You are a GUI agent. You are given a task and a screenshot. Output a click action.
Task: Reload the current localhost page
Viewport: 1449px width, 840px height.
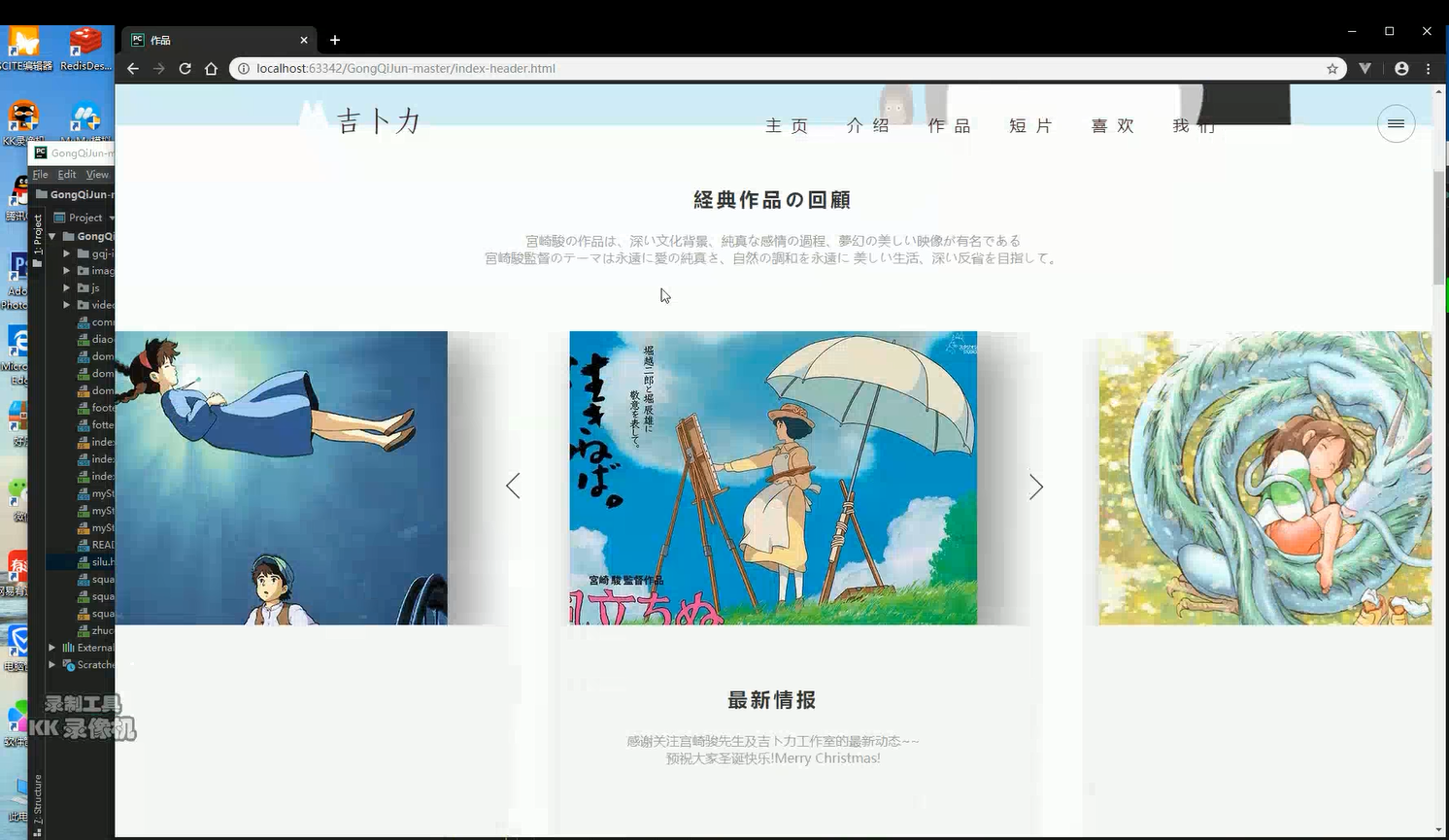pos(185,68)
